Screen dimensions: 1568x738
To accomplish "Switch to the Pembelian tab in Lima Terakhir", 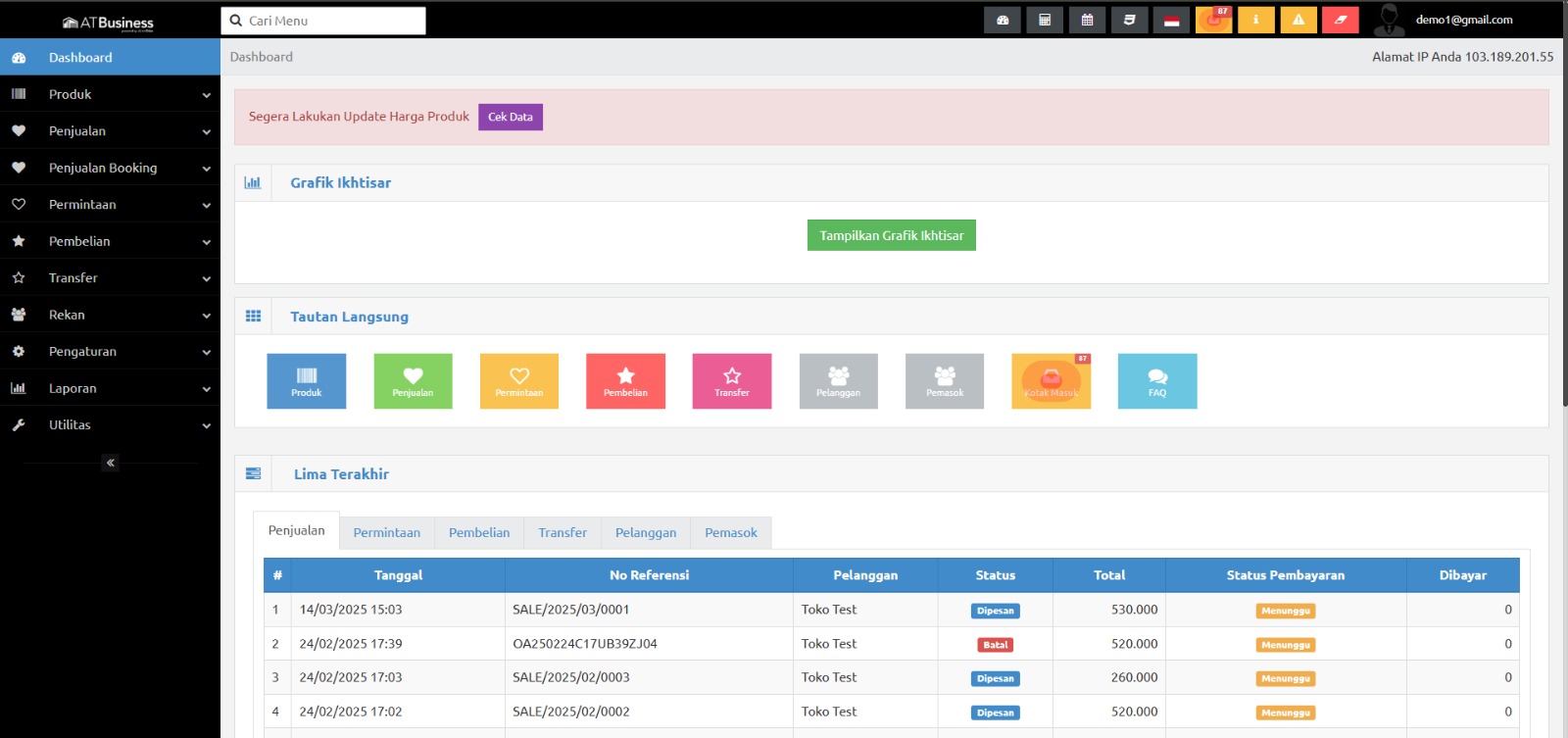I will point(479,533).
